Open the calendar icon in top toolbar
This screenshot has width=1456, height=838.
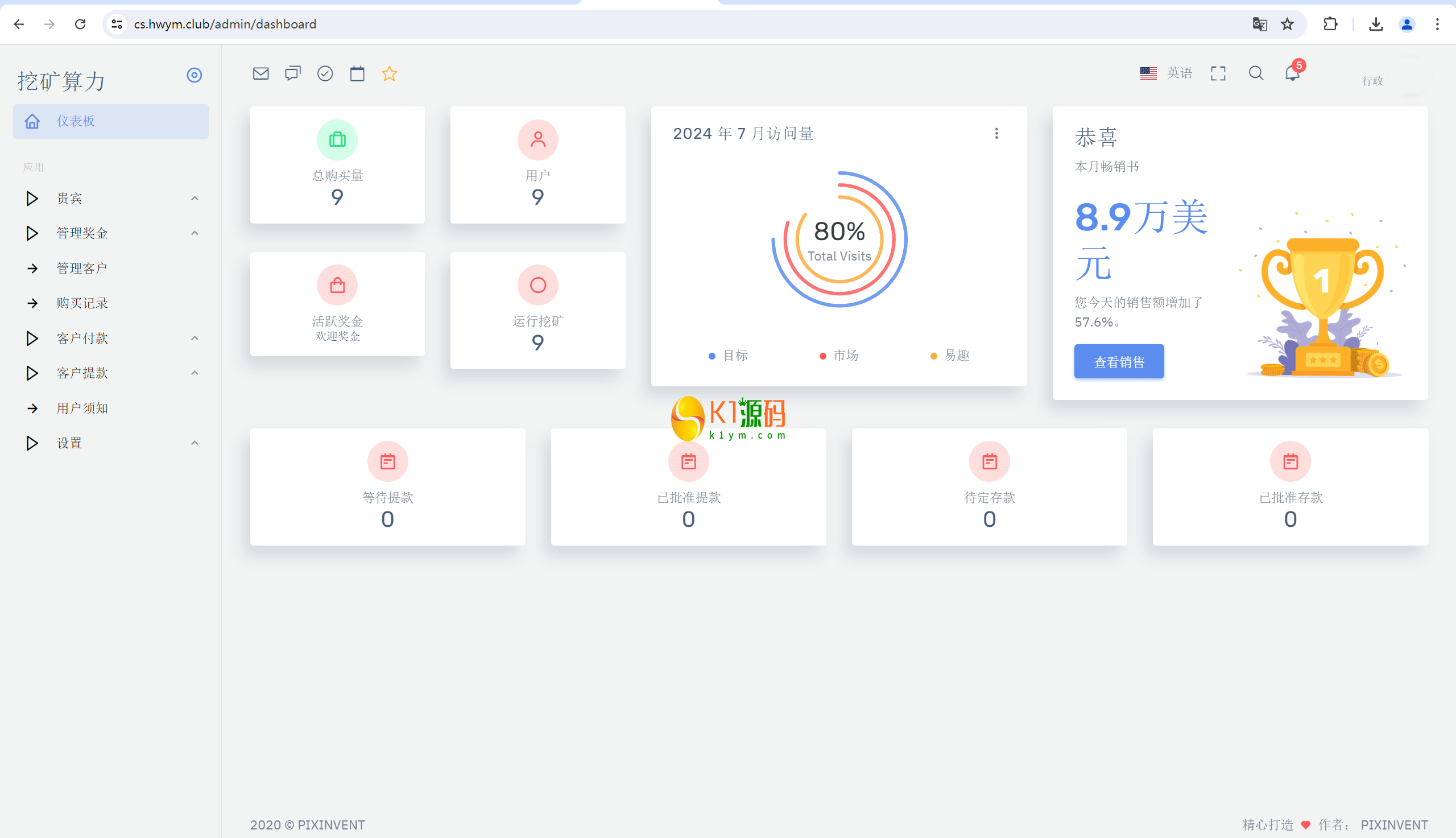tap(357, 73)
